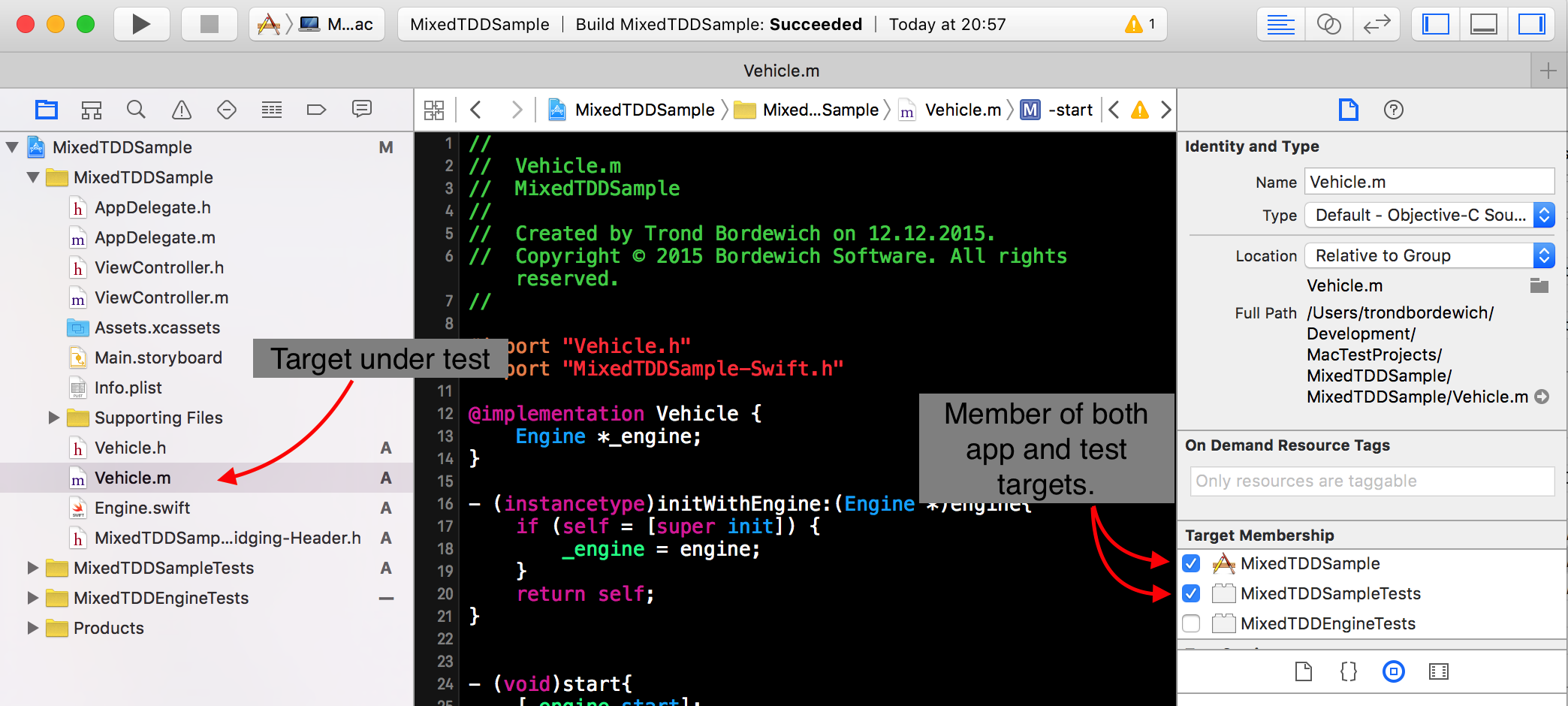The width and height of the screenshot is (1568, 706).
Task: Hide the Navigator pane
Action: pyautogui.click(x=1435, y=24)
